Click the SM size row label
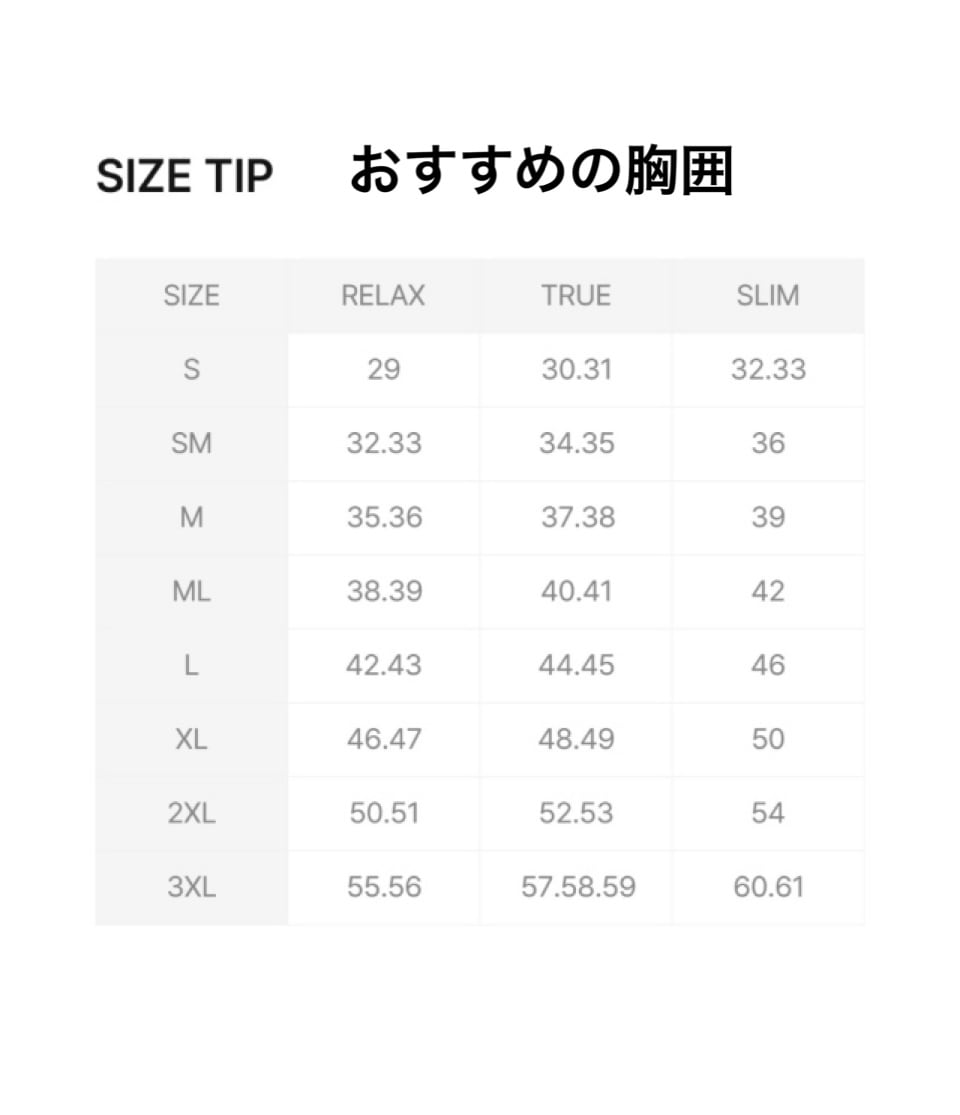The width and height of the screenshot is (960, 1115). coord(191,444)
